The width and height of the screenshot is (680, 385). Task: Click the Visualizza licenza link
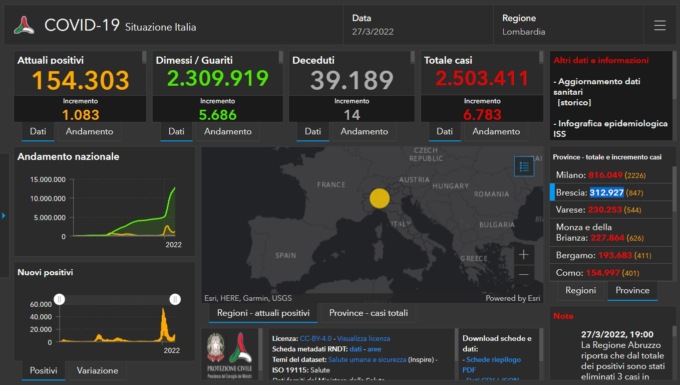(x=363, y=339)
